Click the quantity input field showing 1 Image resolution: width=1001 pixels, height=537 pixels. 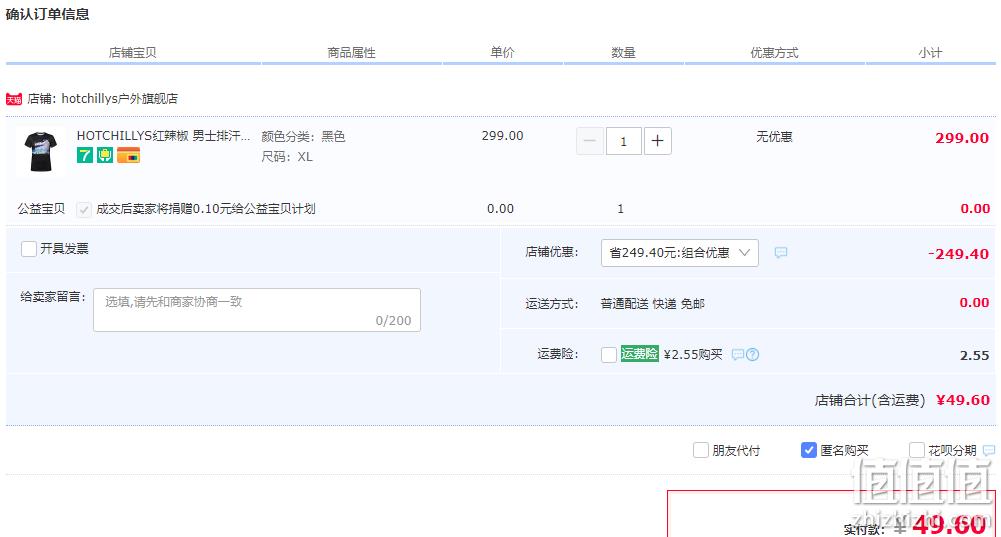(624, 141)
